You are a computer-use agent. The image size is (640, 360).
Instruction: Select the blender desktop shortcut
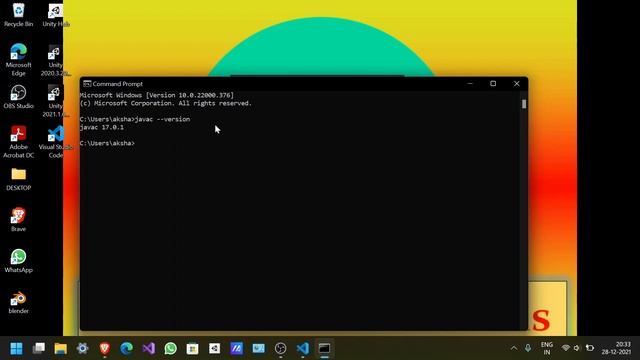pyautogui.click(x=18, y=302)
